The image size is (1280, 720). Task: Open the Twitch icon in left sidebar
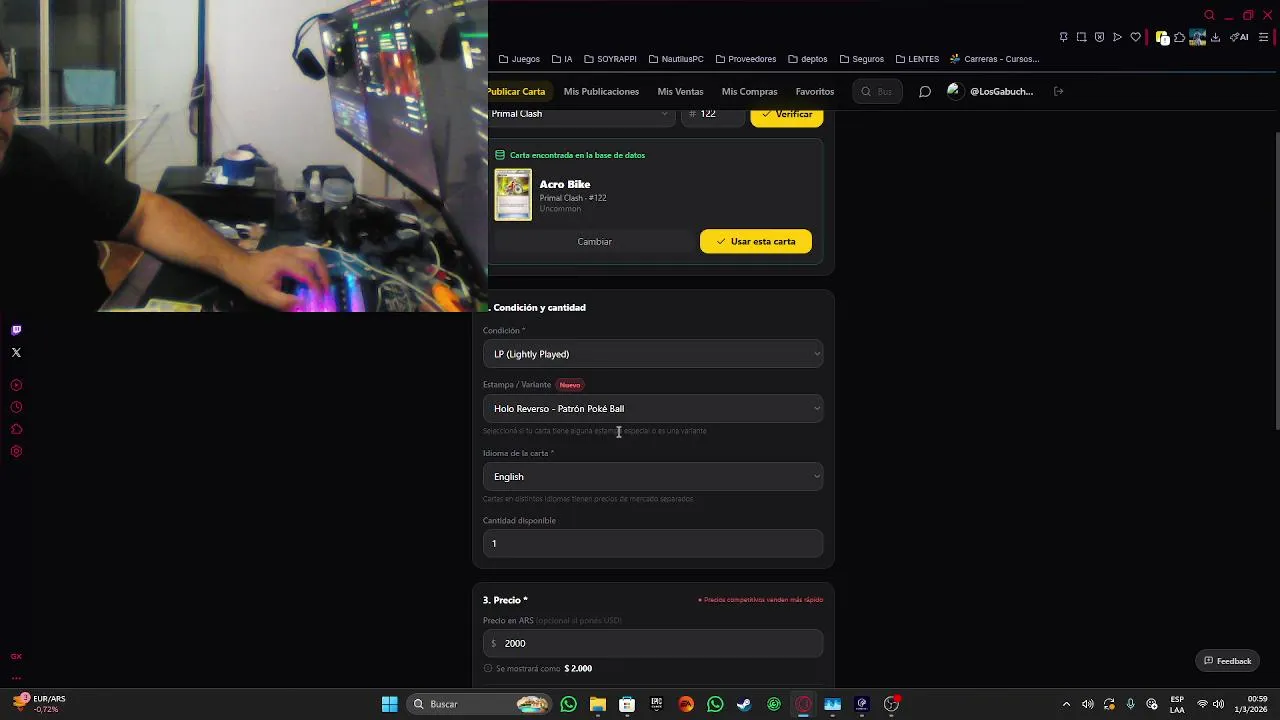(16, 330)
